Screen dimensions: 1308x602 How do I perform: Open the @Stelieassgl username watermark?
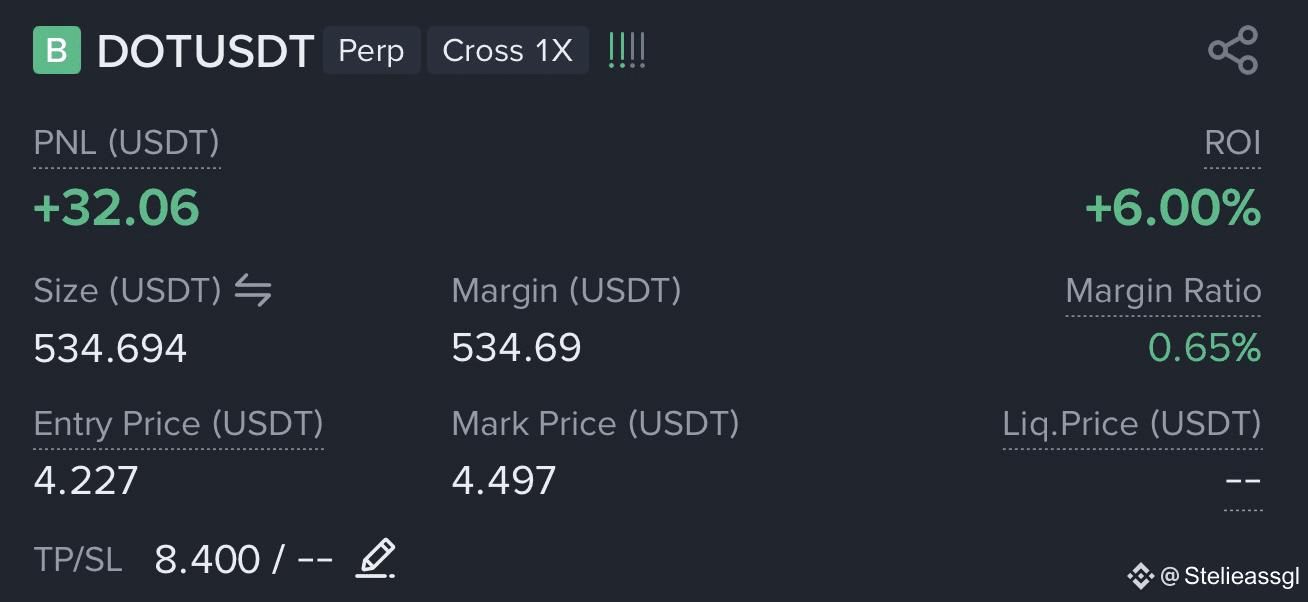(x=1230, y=576)
